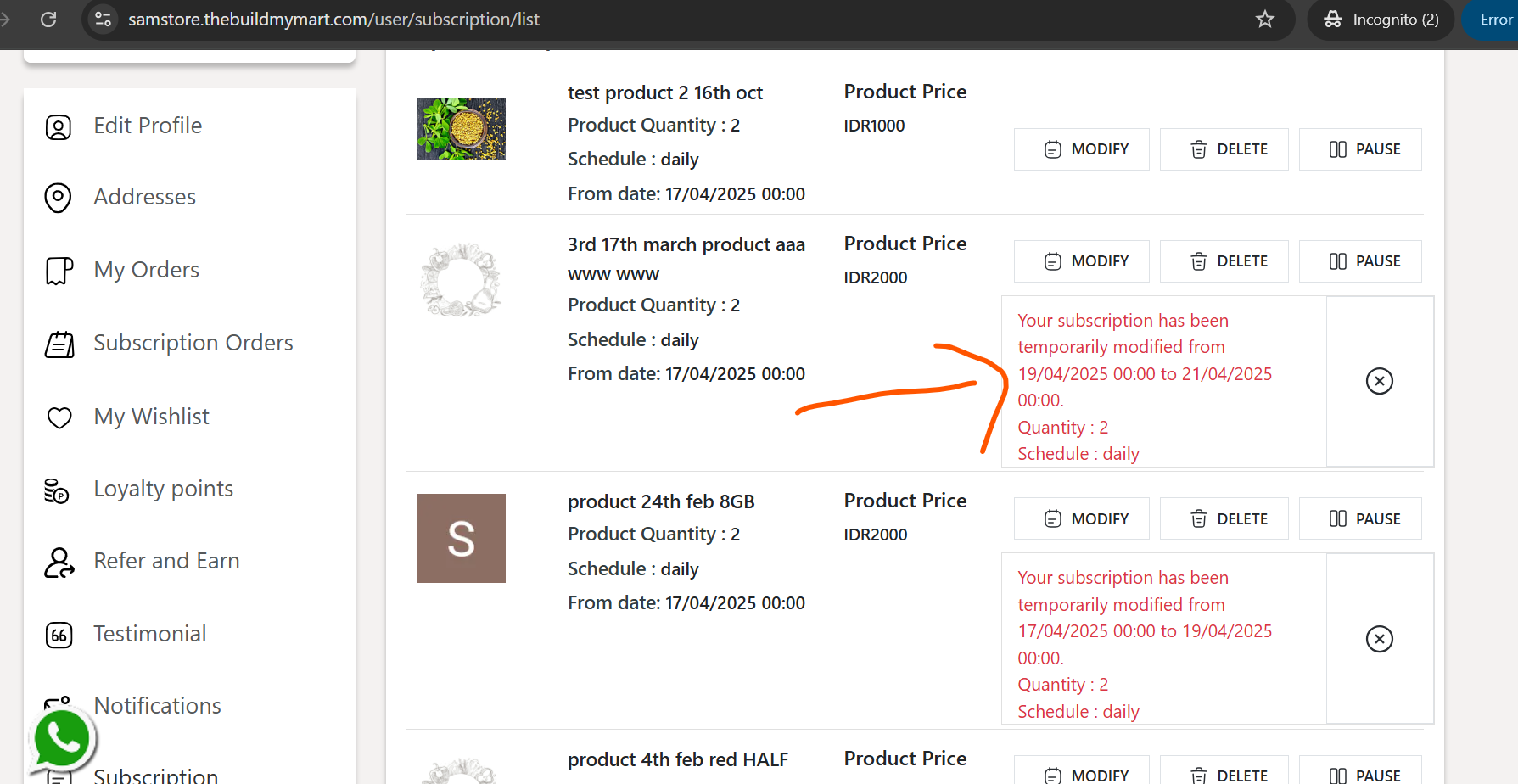Click the Refer and Earn person icon
Image resolution: width=1518 pixels, height=784 pixels.
coord(59,562)
